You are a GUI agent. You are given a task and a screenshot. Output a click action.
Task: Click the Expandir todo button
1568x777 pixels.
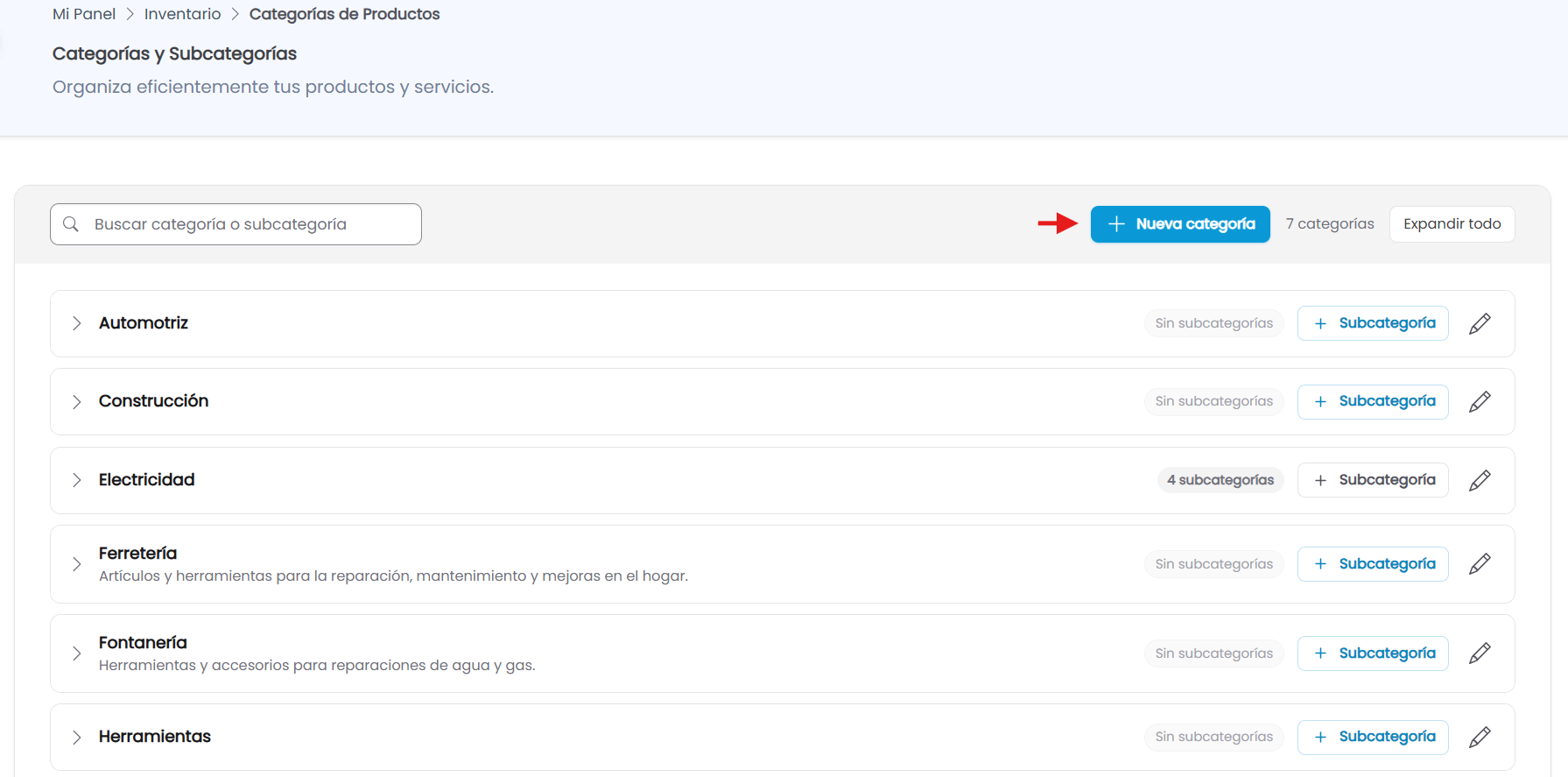click(x=1452, y=224)
